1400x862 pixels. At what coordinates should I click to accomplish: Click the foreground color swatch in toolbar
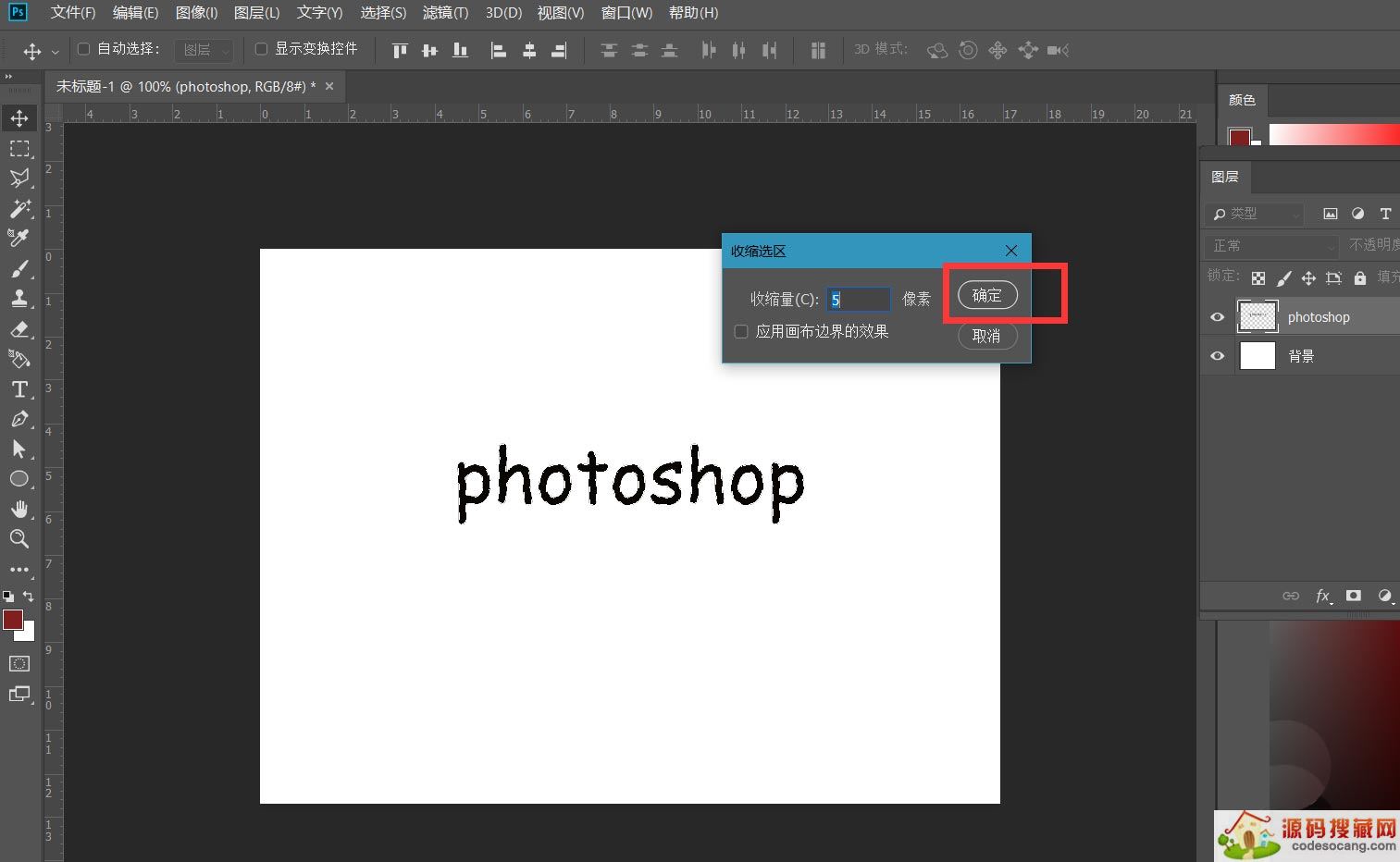point(11,619)
